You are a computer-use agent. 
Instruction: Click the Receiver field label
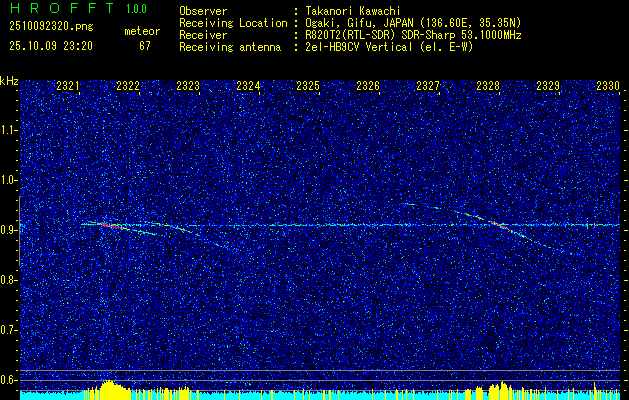point(203,35)
